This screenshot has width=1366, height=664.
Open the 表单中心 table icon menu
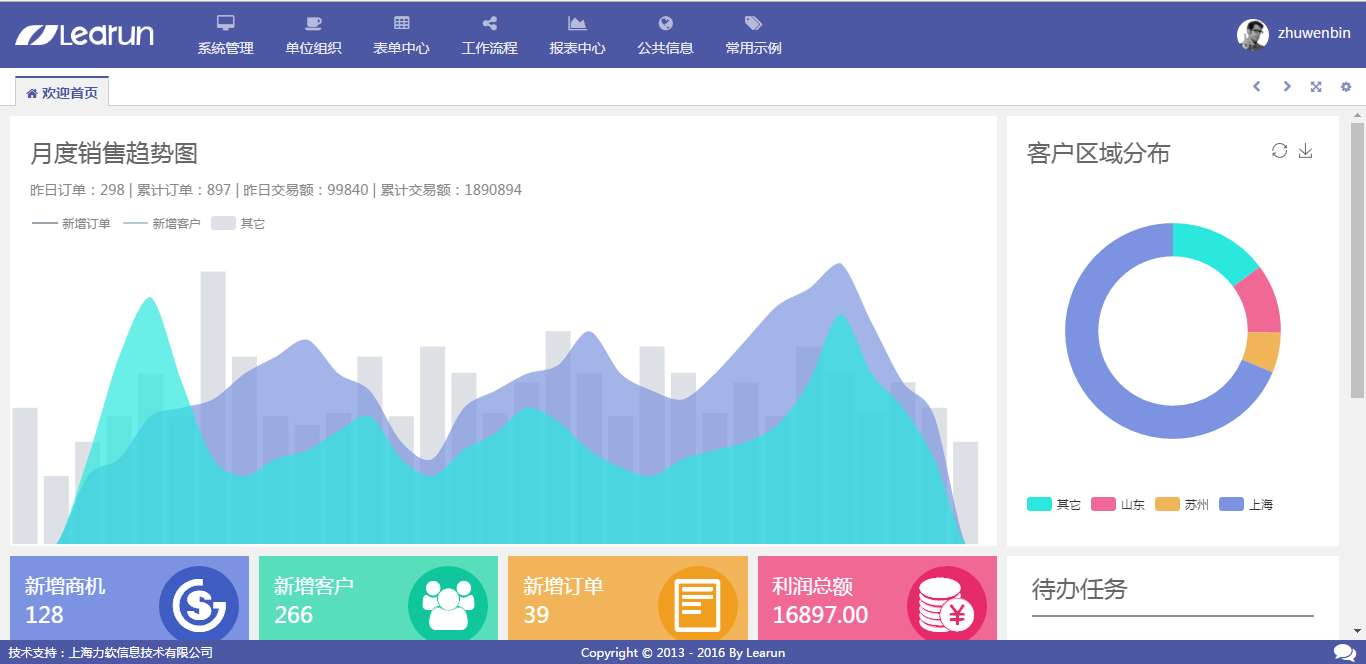pyautogui.click(x=401, y=35)
